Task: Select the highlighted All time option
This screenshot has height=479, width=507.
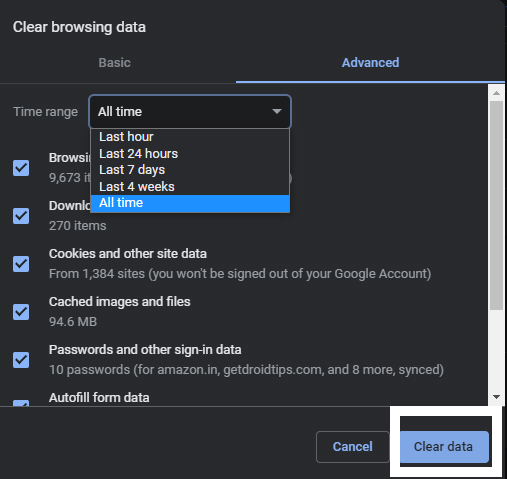Action: (190, 203)
